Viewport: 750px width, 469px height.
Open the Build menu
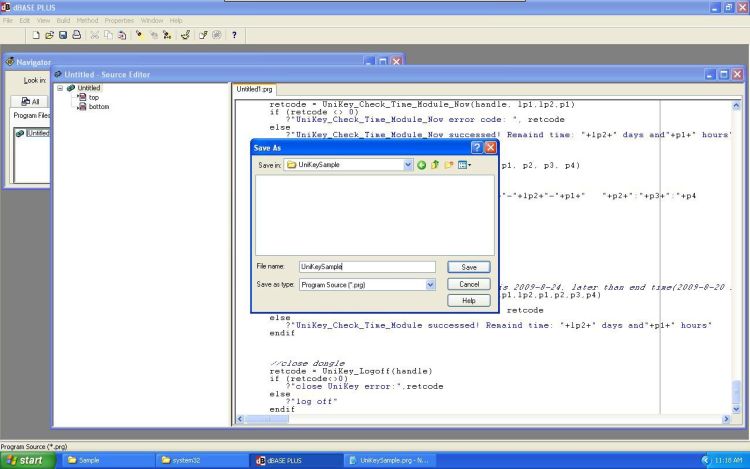[63, 21]
